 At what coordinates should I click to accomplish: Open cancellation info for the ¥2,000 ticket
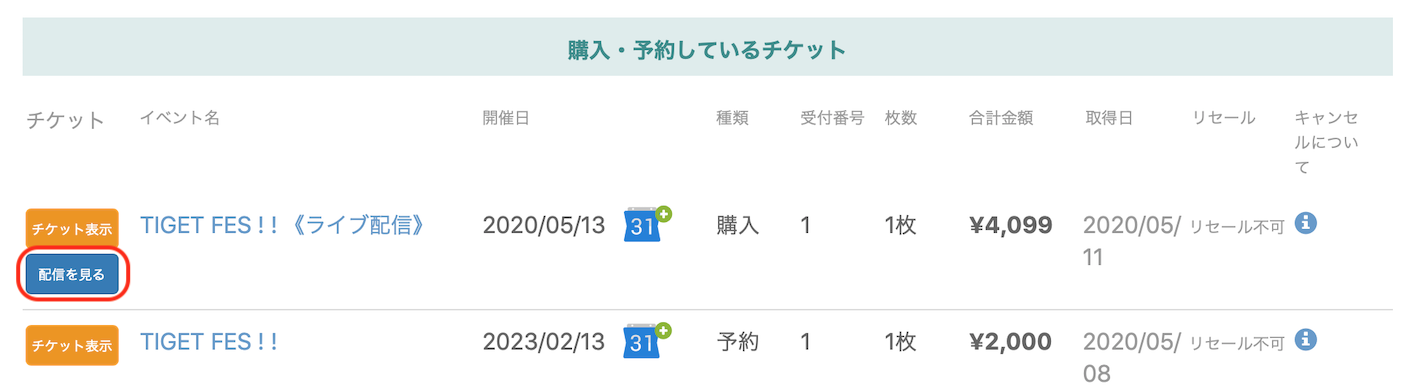(1305, 340)
